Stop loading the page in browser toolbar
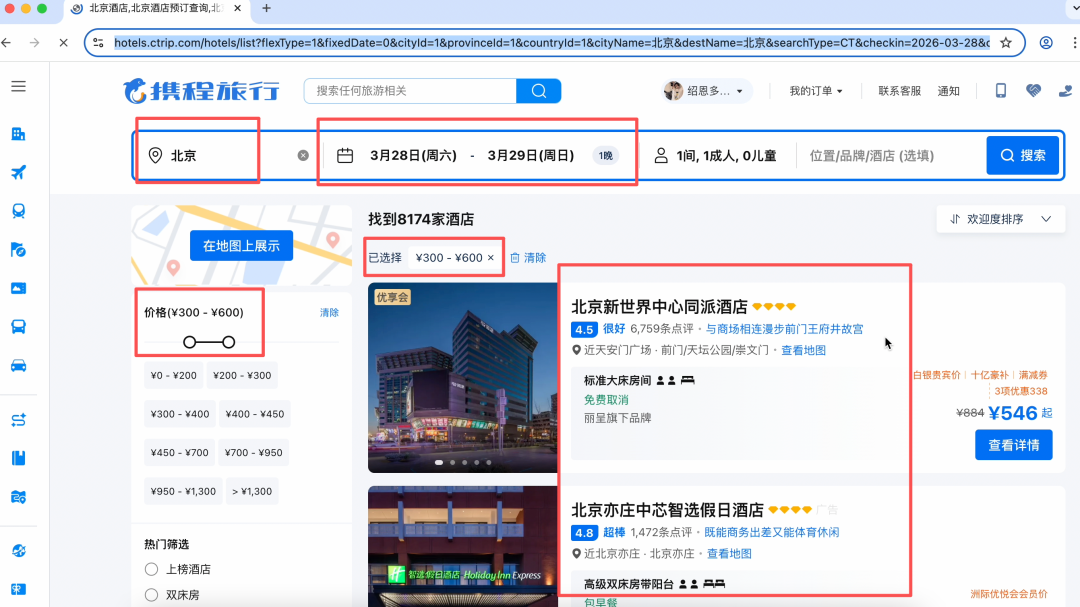Image resolution: width=1080 pixels, height=607 pixels. (63, 43)
